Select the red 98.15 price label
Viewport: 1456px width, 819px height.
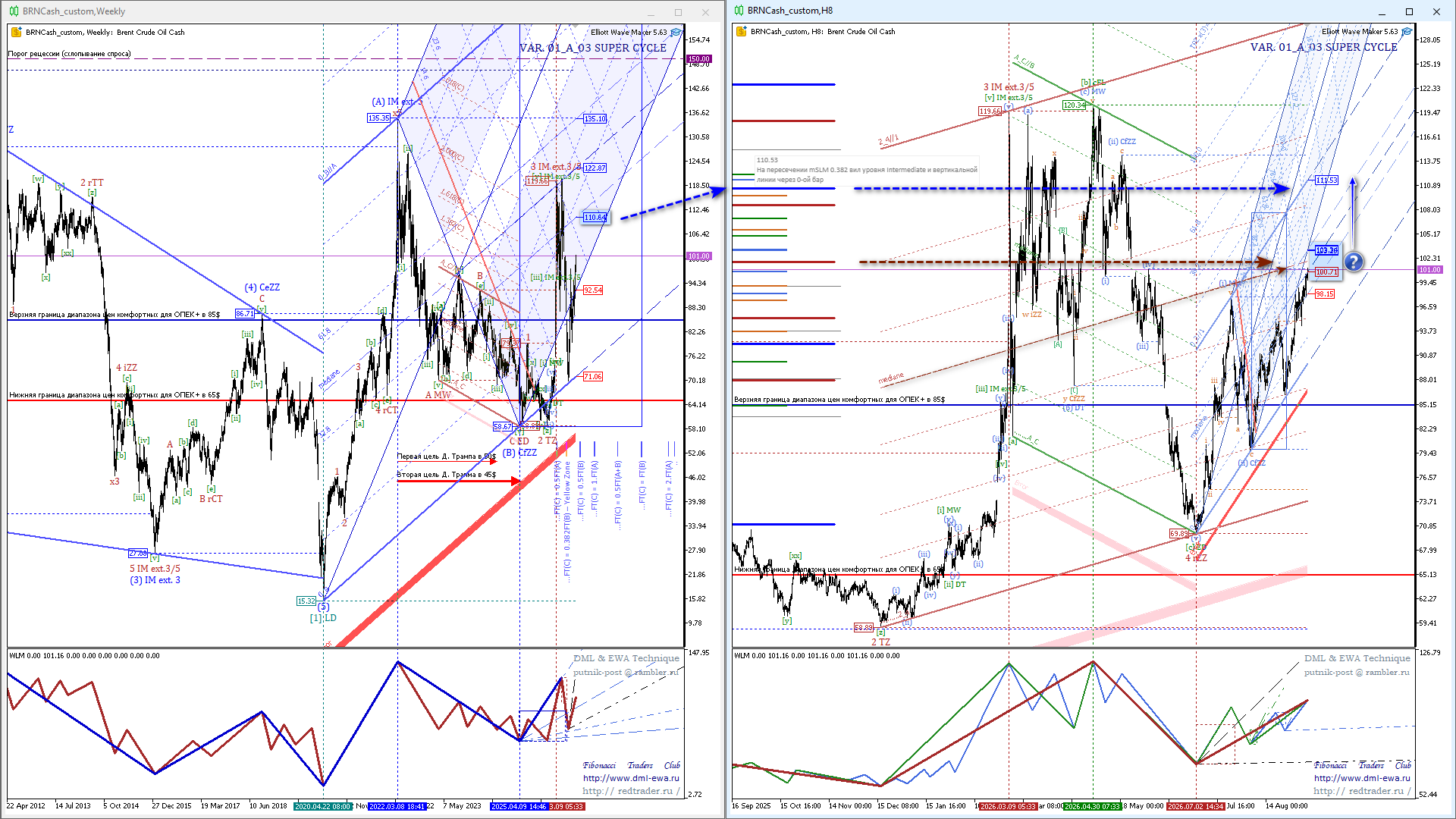pyautogui.click(x=1324, y=293)
